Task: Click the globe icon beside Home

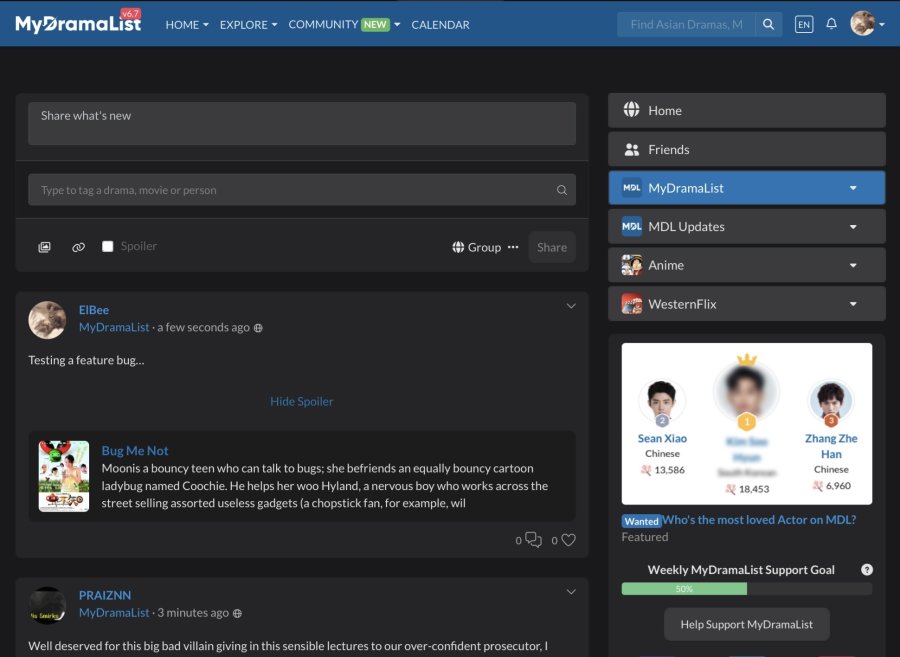Action: [x=631, y=110]
